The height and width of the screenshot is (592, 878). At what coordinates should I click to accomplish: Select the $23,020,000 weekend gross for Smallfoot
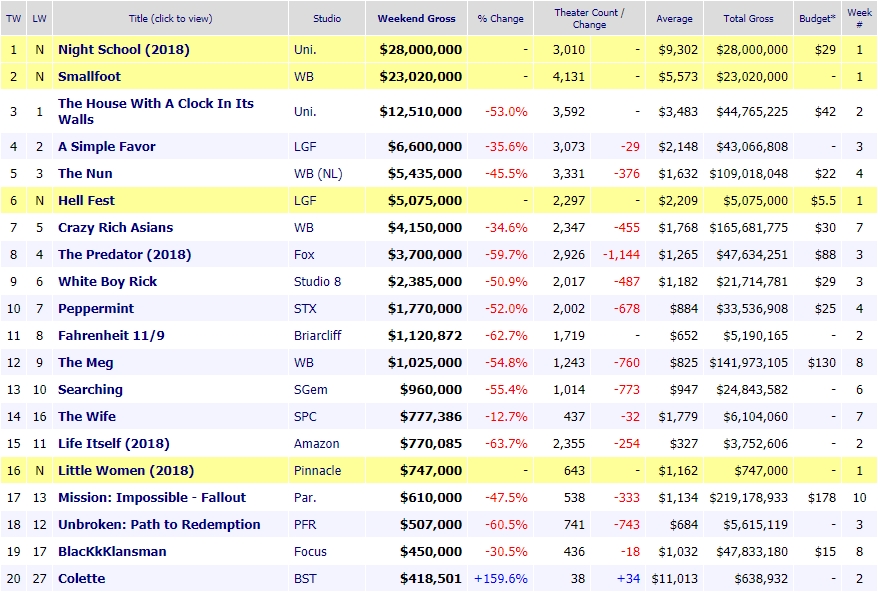tap(421, 76)
